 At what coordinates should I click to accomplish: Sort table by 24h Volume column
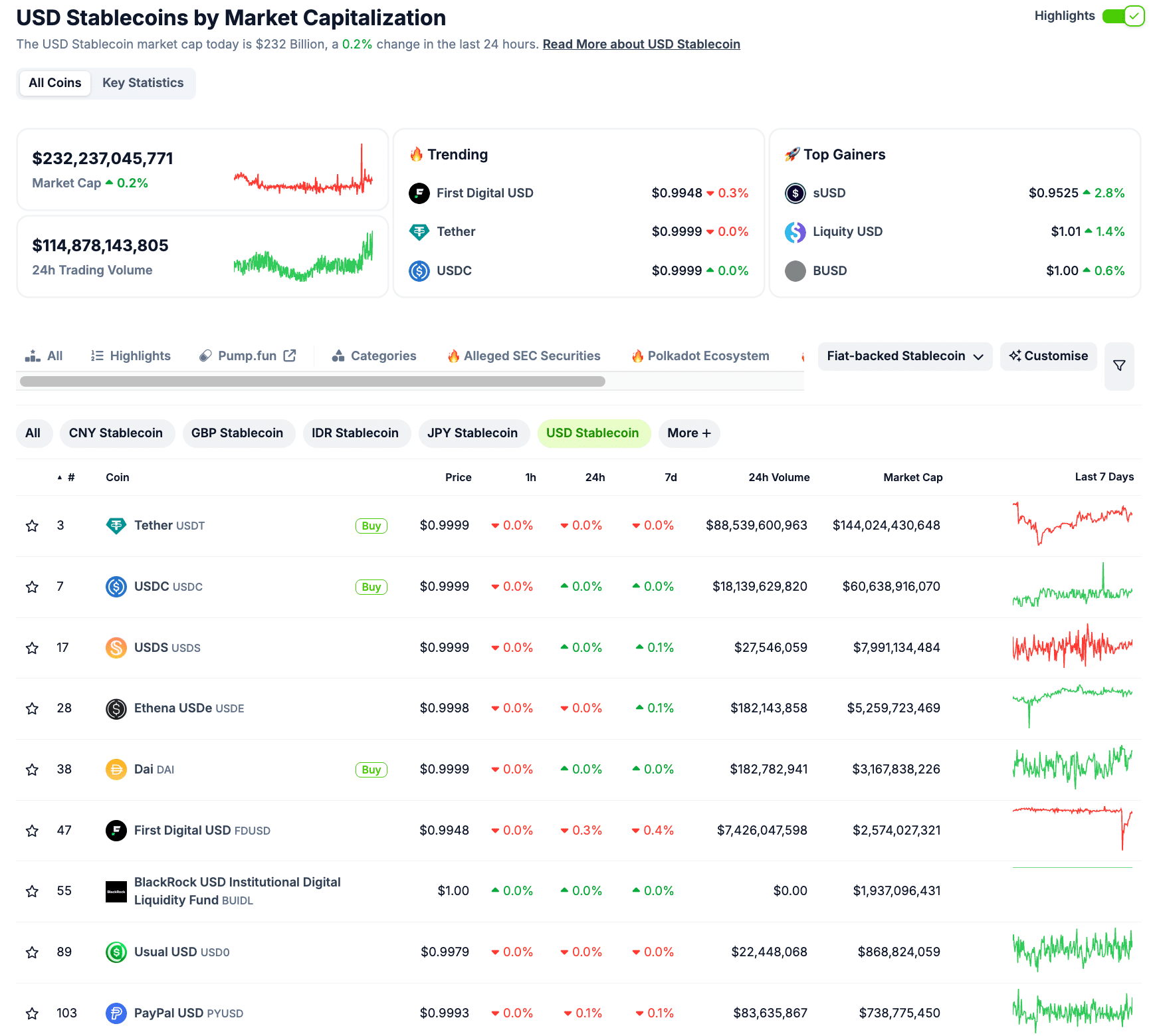pos(779,478)
